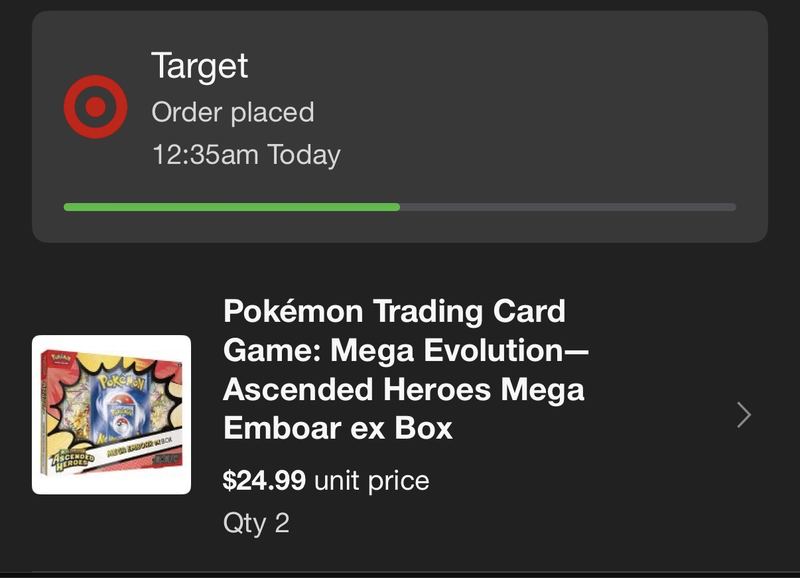Click the Game: Mega Evolution title line
The height and width of the screenshot is (578, 800).
[406, 350]
